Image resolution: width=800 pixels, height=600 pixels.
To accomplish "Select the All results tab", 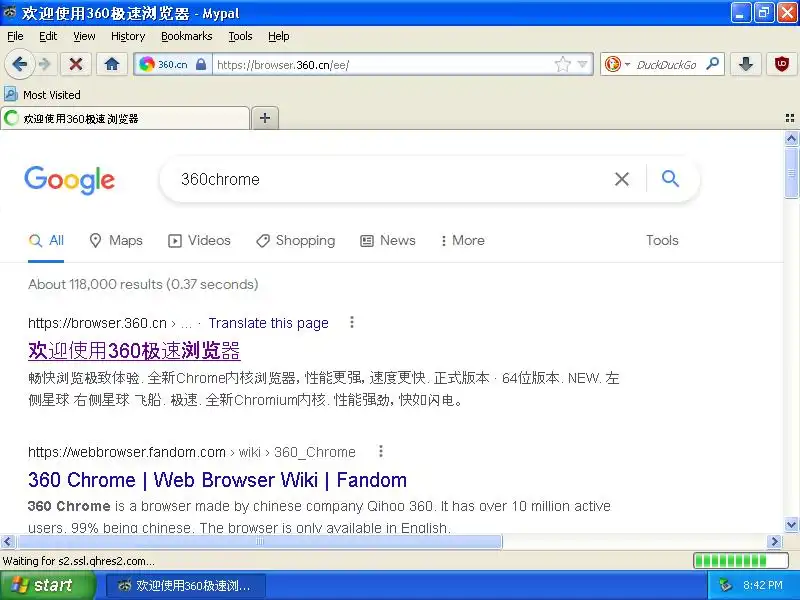I will 46,241.
